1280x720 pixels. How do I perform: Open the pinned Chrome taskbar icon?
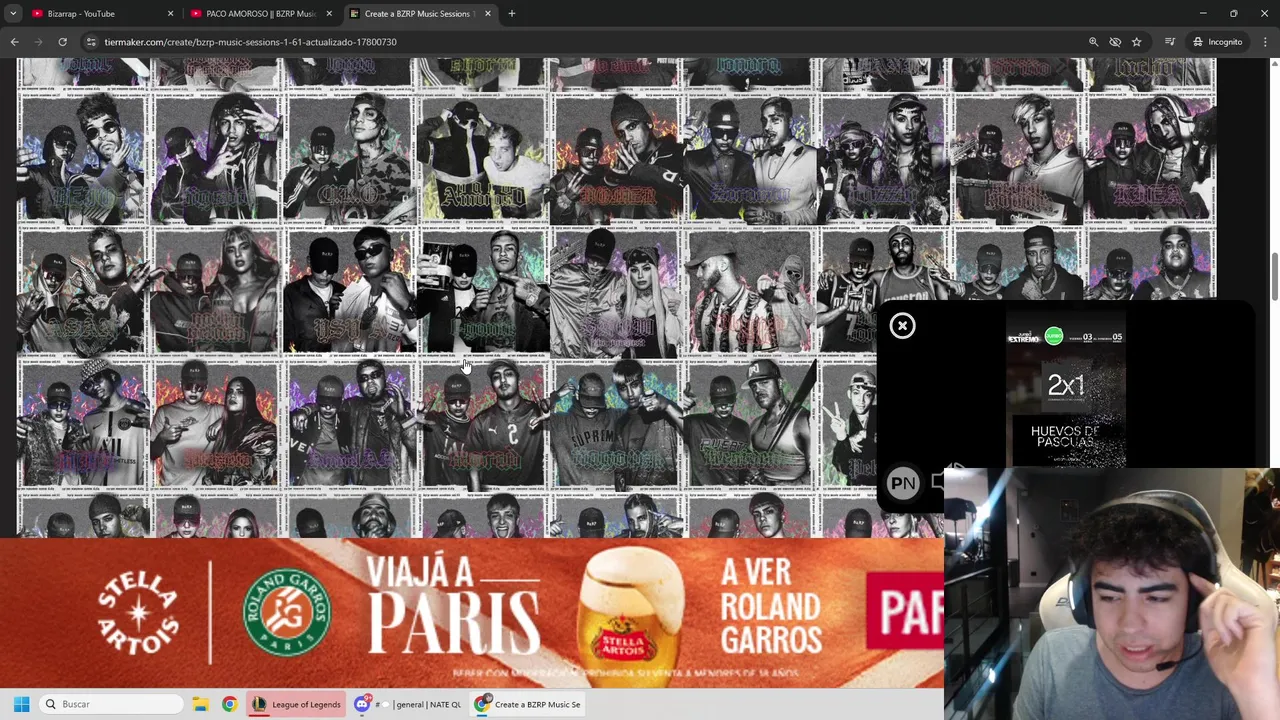click(x=229, y=704)
